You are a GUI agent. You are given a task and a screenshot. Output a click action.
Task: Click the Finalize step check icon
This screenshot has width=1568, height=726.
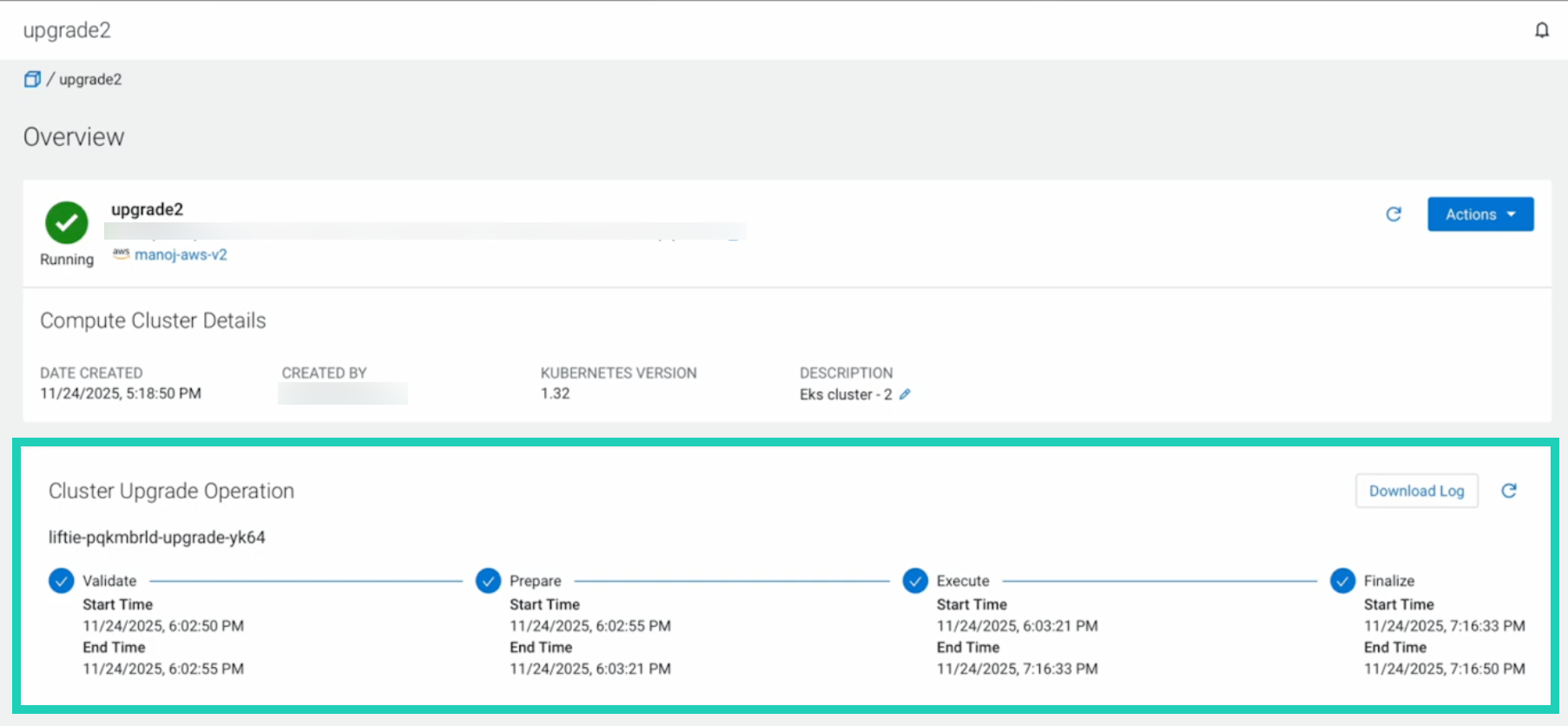1342,581
